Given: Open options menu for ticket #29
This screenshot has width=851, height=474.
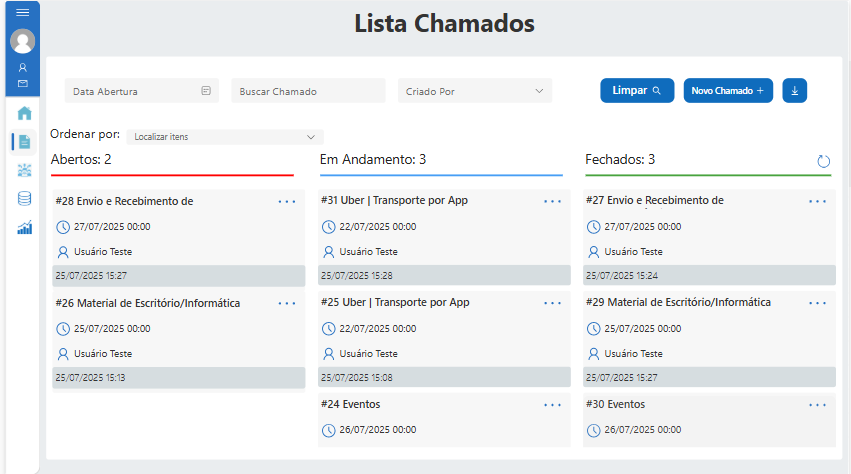Looking at the screenshot, I should tap(817, 303).
